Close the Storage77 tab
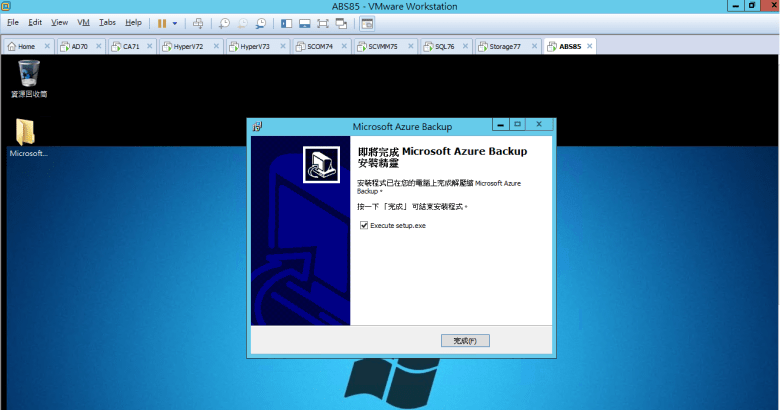This screenshot has width=780, height=410. [535, 46]
